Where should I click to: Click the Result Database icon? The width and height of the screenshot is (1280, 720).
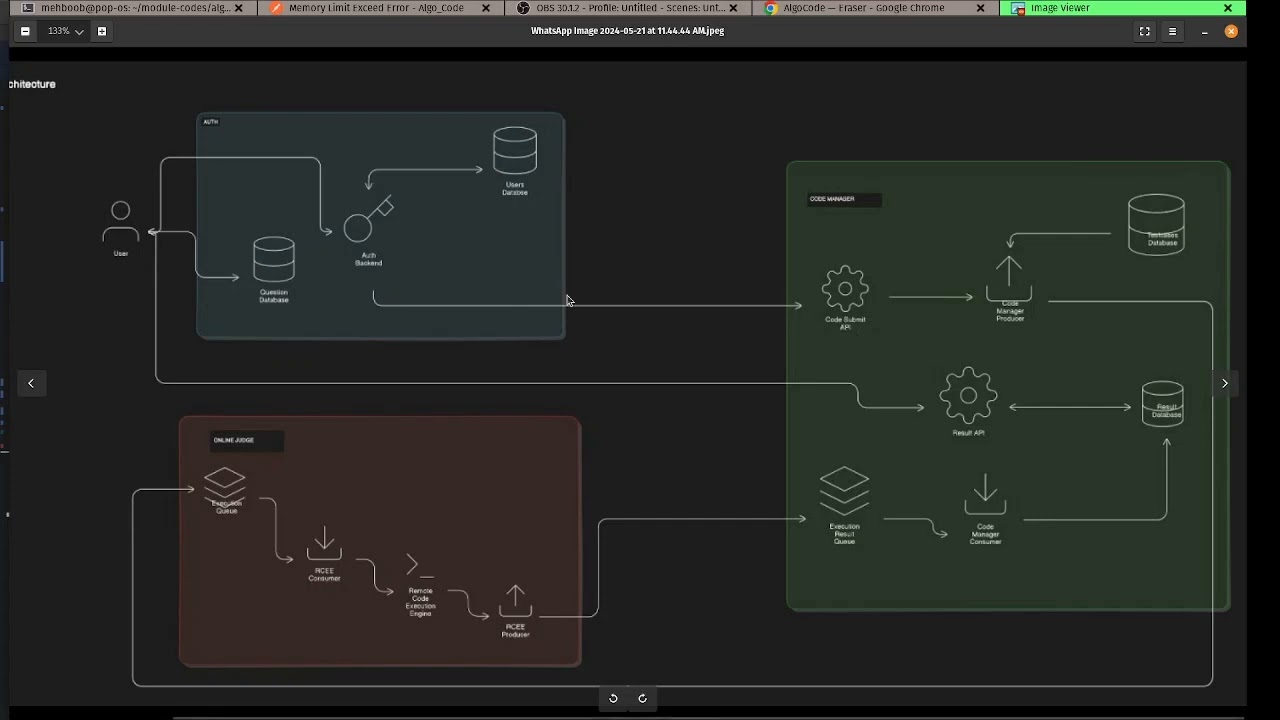tap(1163, 404)
